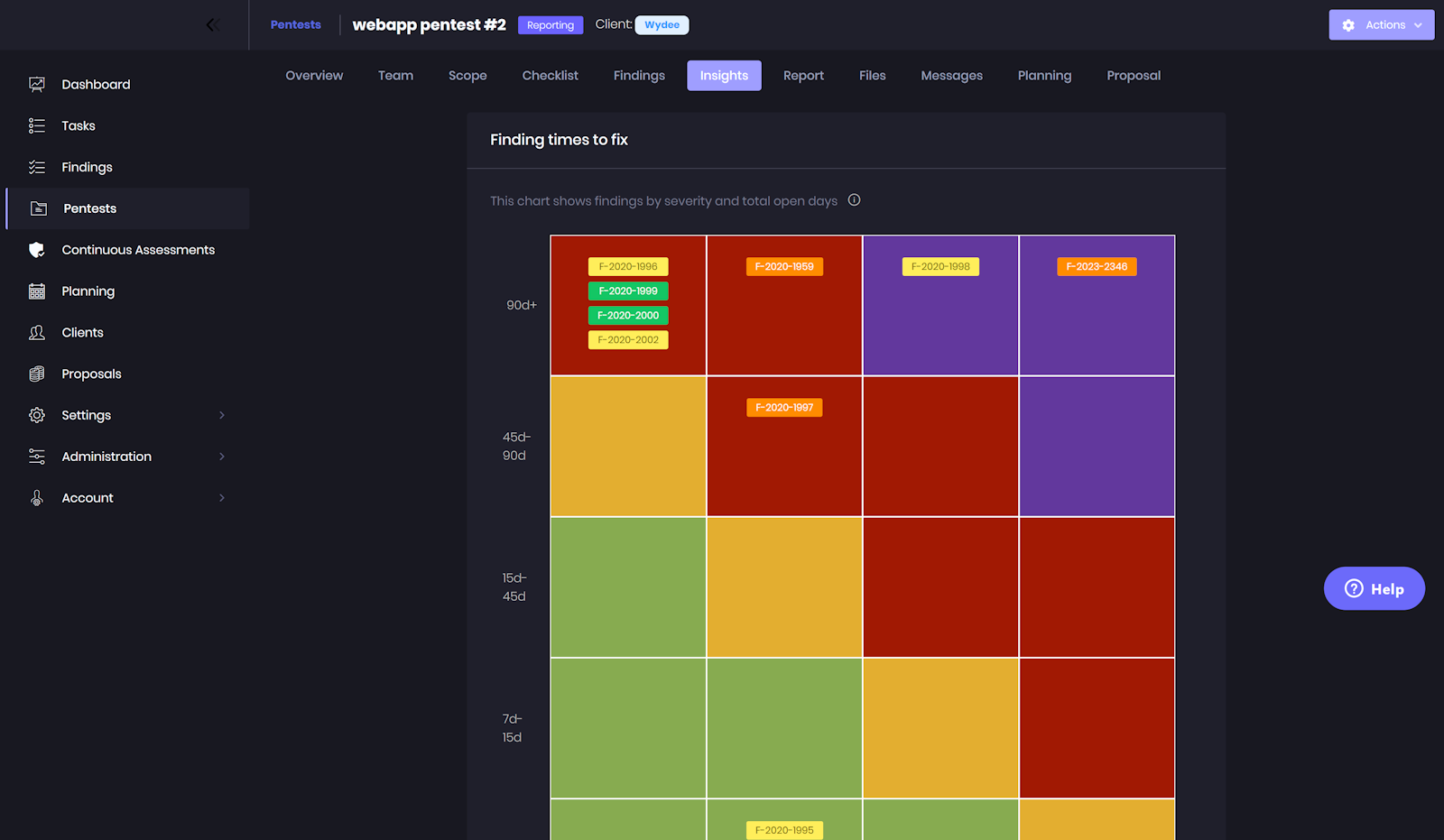1444x840 pixels.
Task: Click the Continuous Assessments shield icon
Action: pyautogui.click(x=37, y=250)
